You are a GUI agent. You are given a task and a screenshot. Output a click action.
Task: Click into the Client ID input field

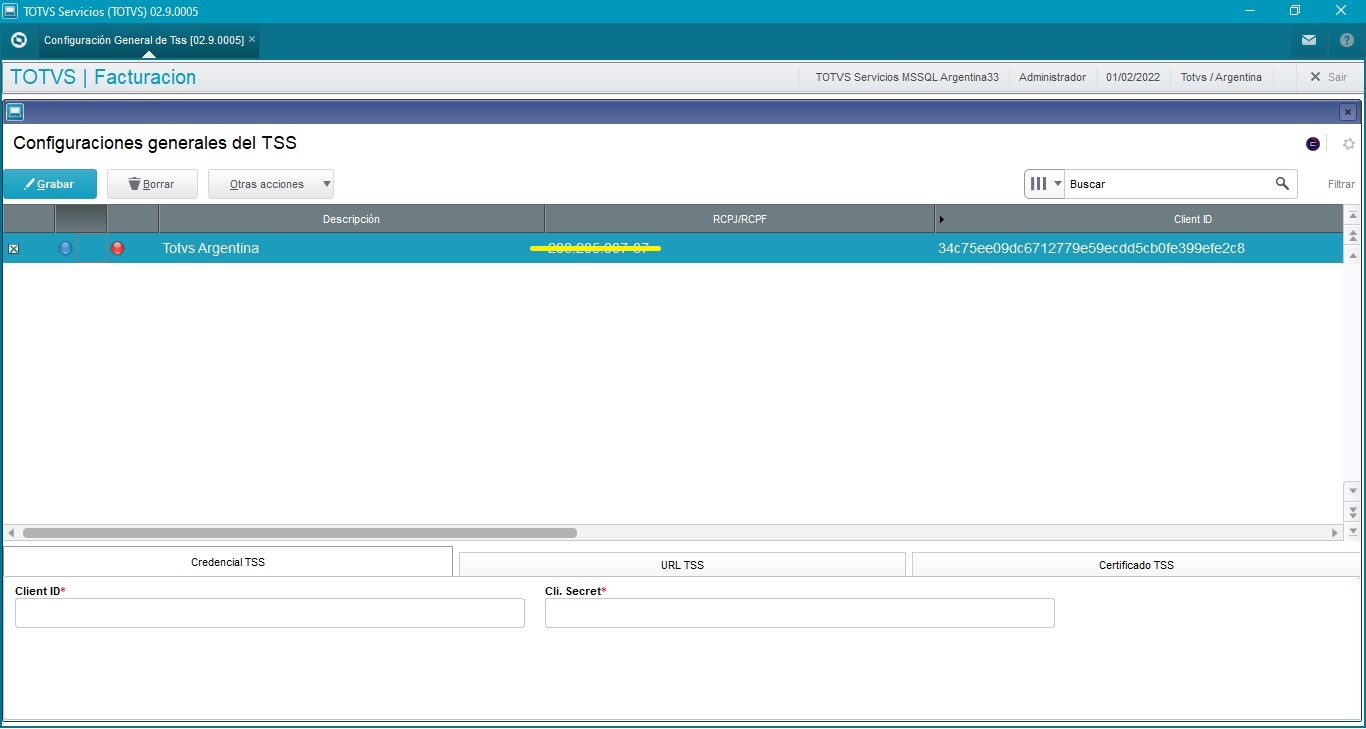[x=270, y=613]
